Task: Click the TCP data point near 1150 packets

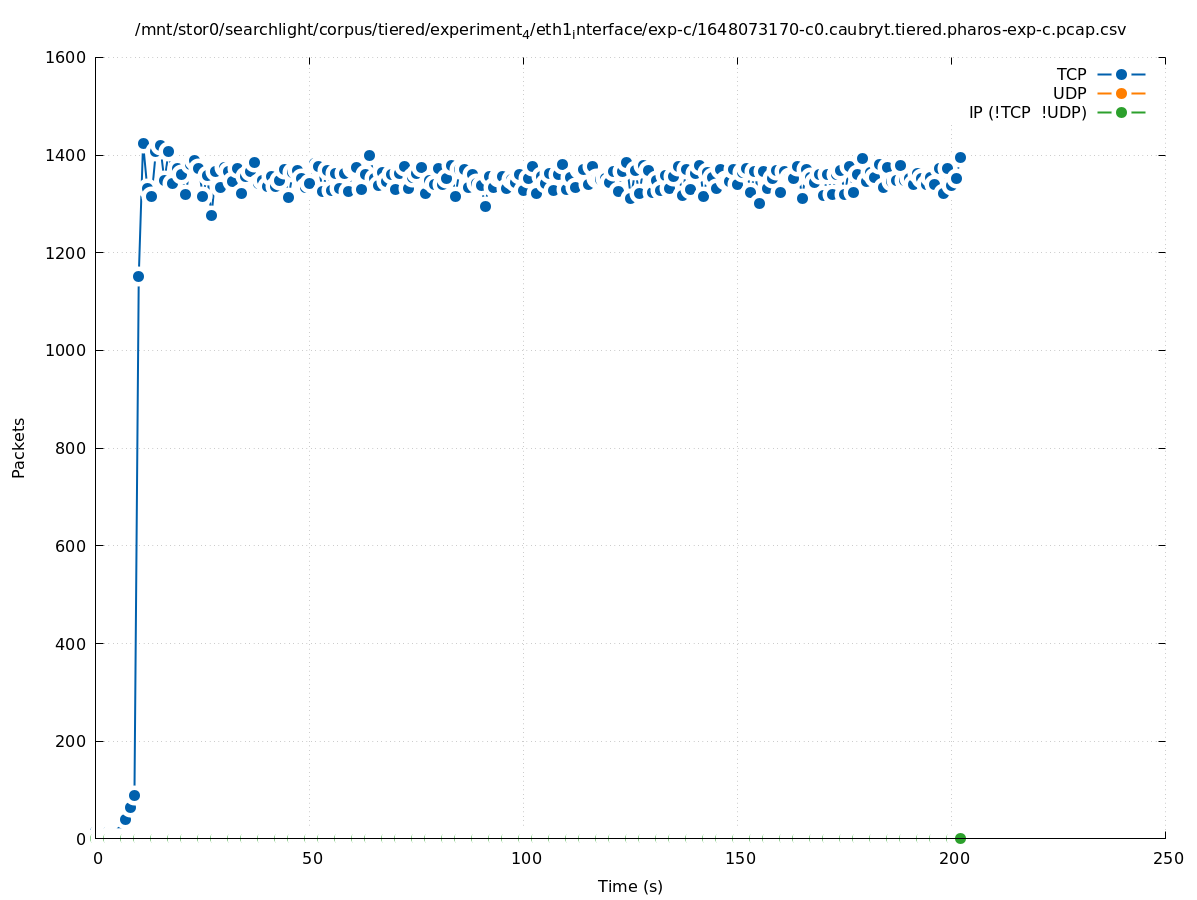Action: [138, 276]
